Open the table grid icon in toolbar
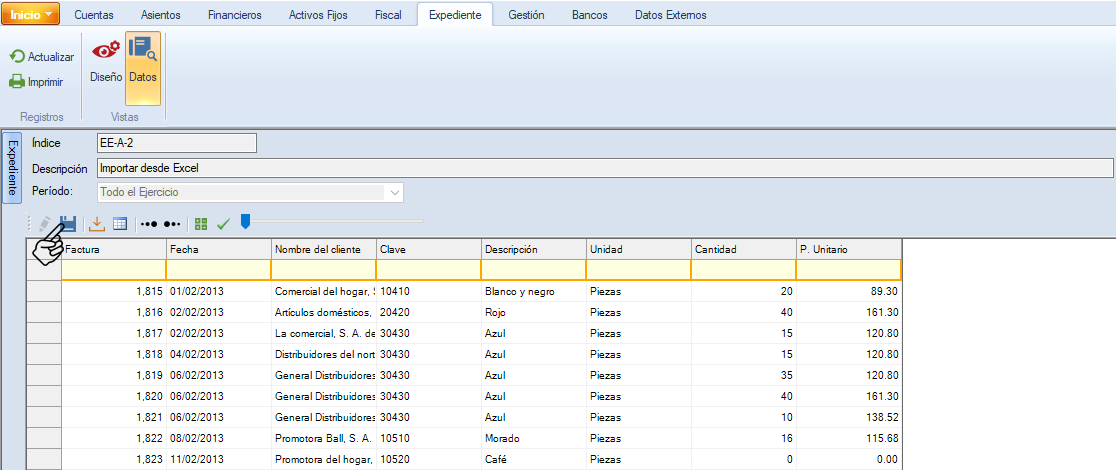Viewport: 1116px width, 470px height. coord(120,224)
